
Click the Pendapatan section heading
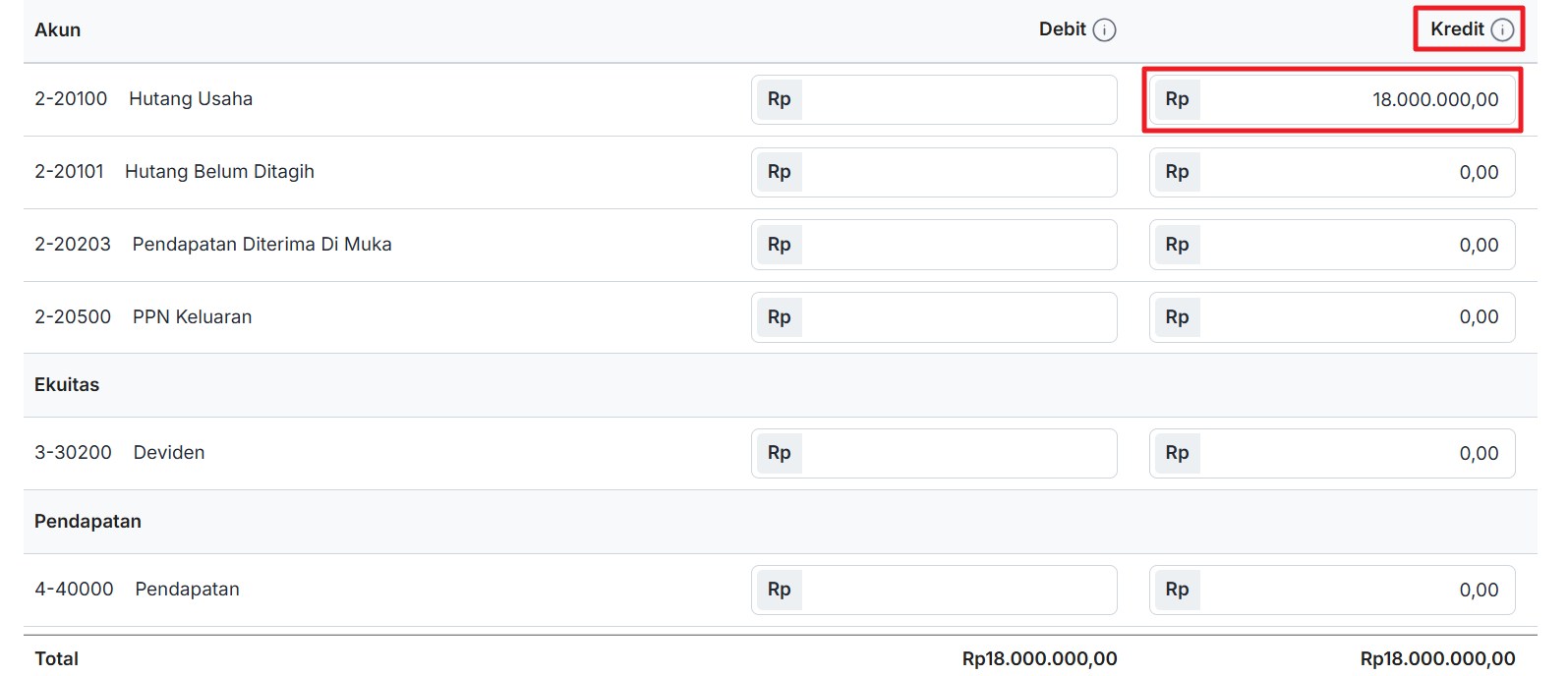coord(87,522)
